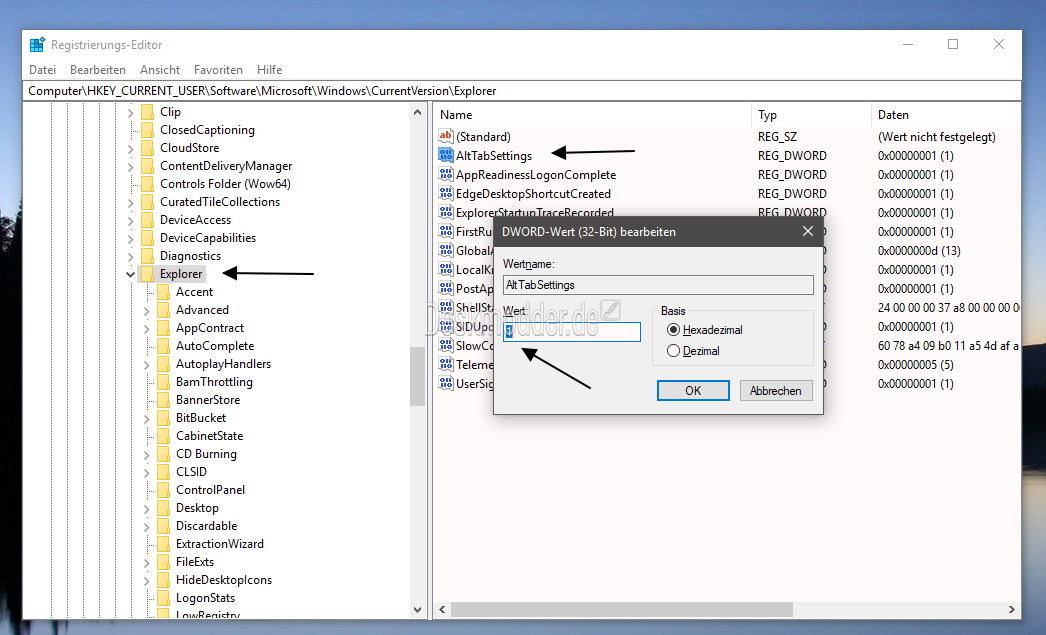Open the Ansicht menu
This screenshot has width=1046, height=635.
[160, 69]
